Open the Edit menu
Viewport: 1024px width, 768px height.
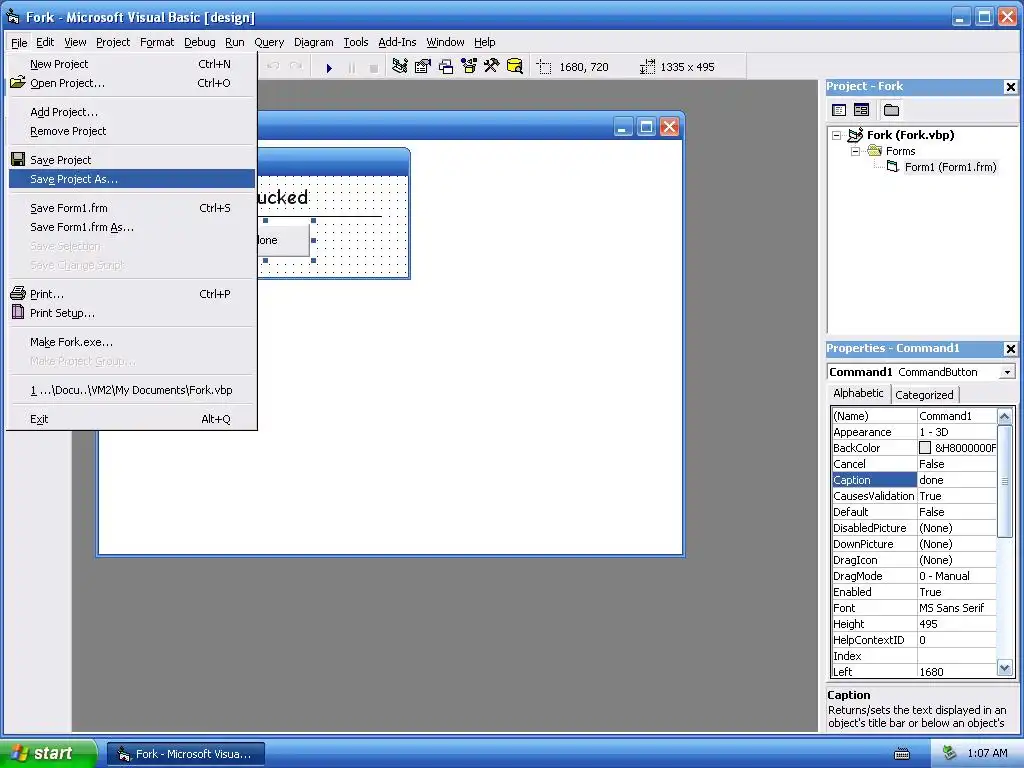(45, 42)
